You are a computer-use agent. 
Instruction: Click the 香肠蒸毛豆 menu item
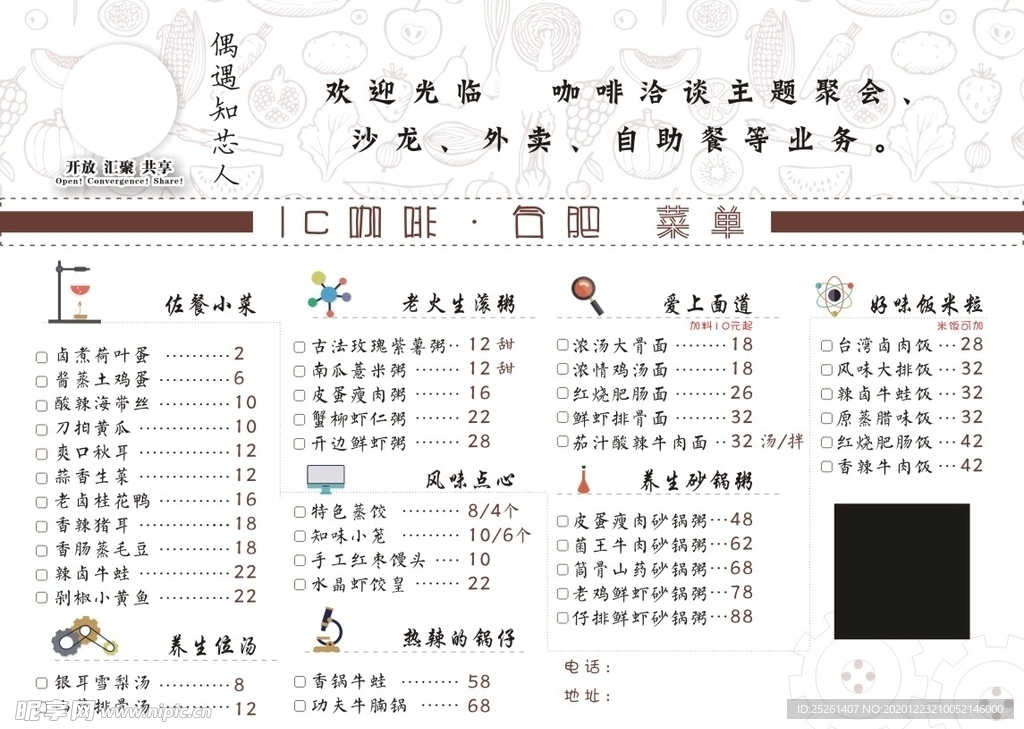103,549
